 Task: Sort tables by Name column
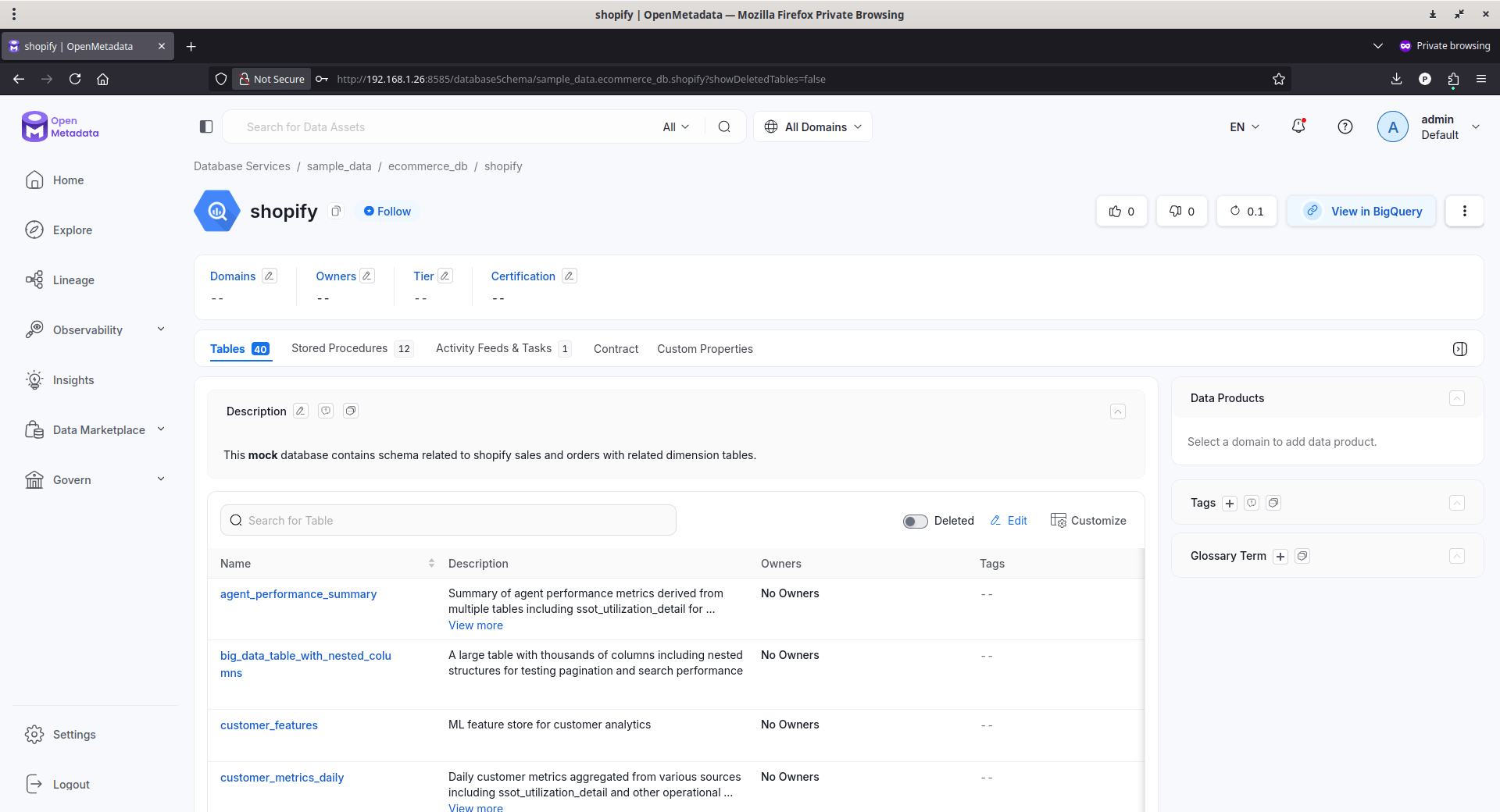431,563
